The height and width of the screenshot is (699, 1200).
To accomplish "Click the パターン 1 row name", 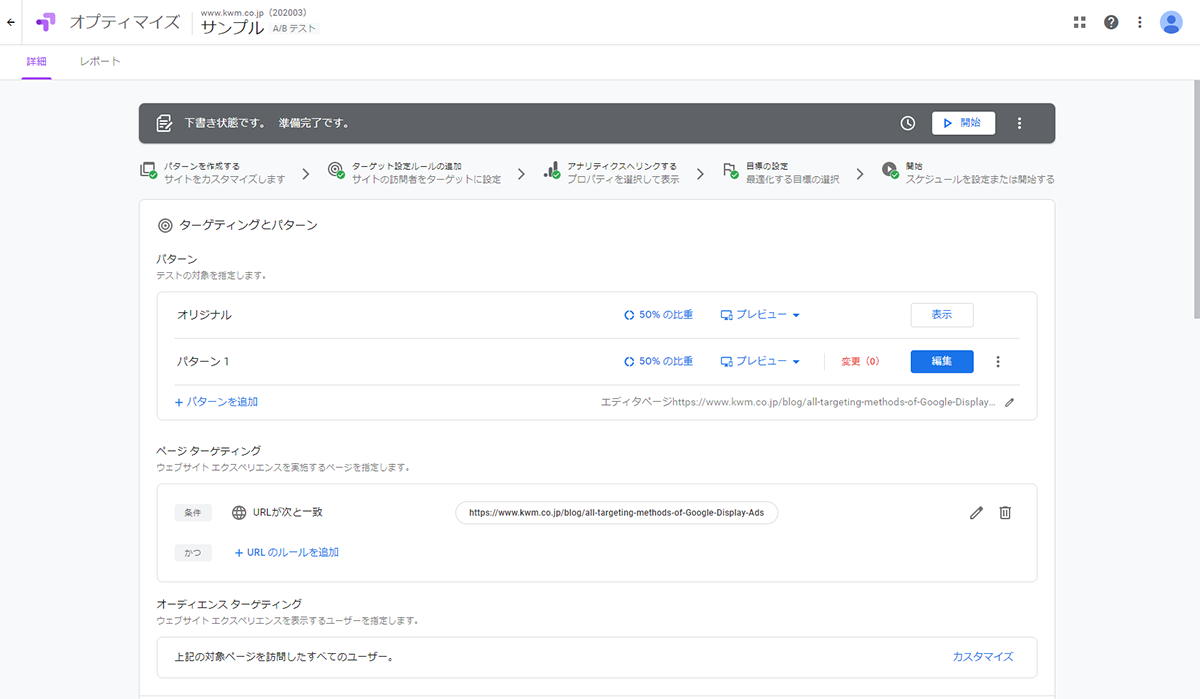I will [203, 361].
